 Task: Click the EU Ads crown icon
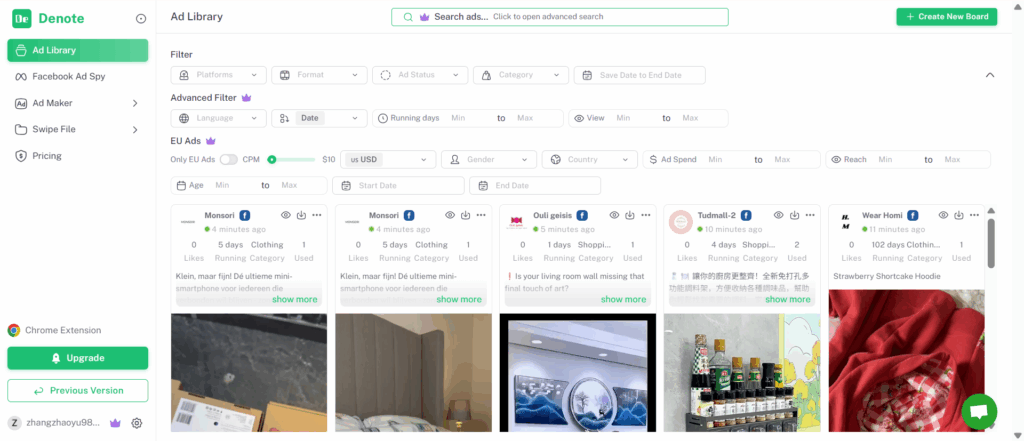click(x=210, y=141)
